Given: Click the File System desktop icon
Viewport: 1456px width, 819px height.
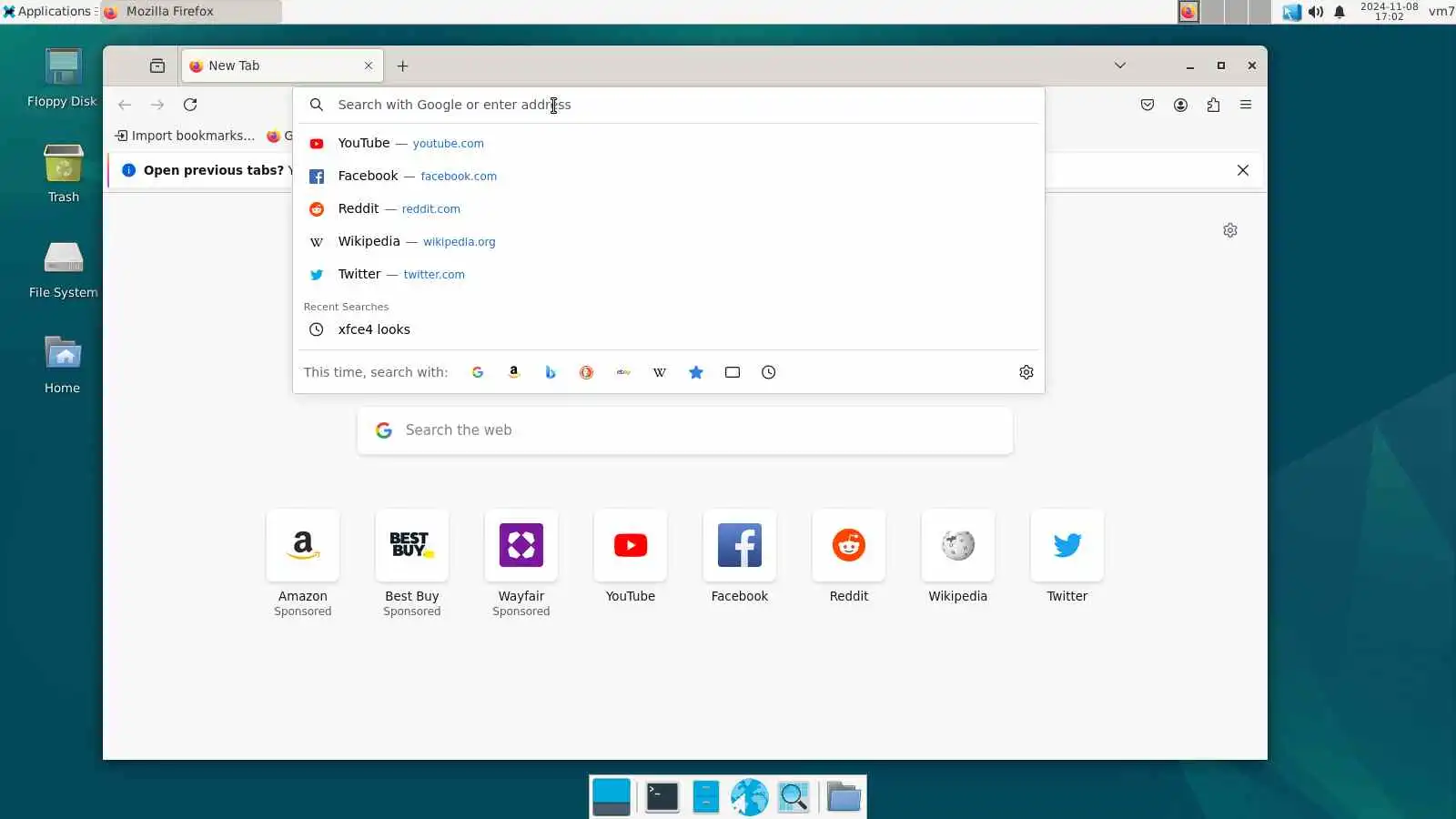Looking at the screenshot, I should [63, 269].
